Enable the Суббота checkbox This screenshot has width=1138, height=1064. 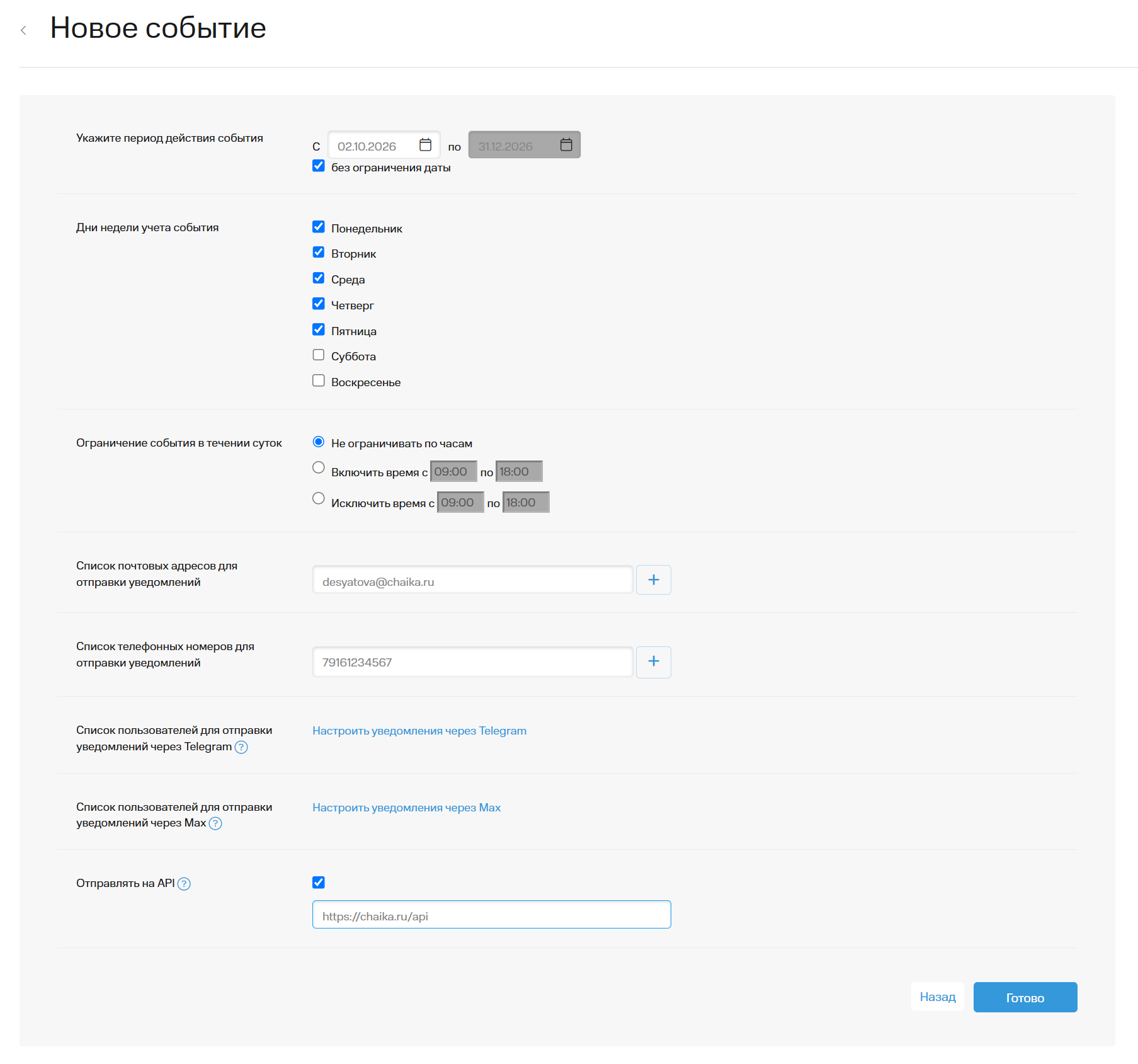pyautogui.click(x=319, y=355)
